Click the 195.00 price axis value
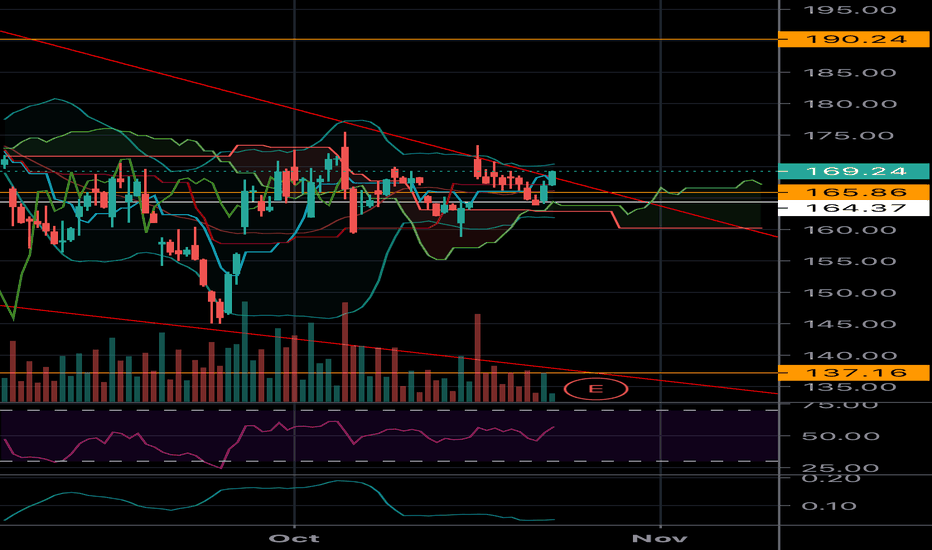932x550 pixels. 849,10
